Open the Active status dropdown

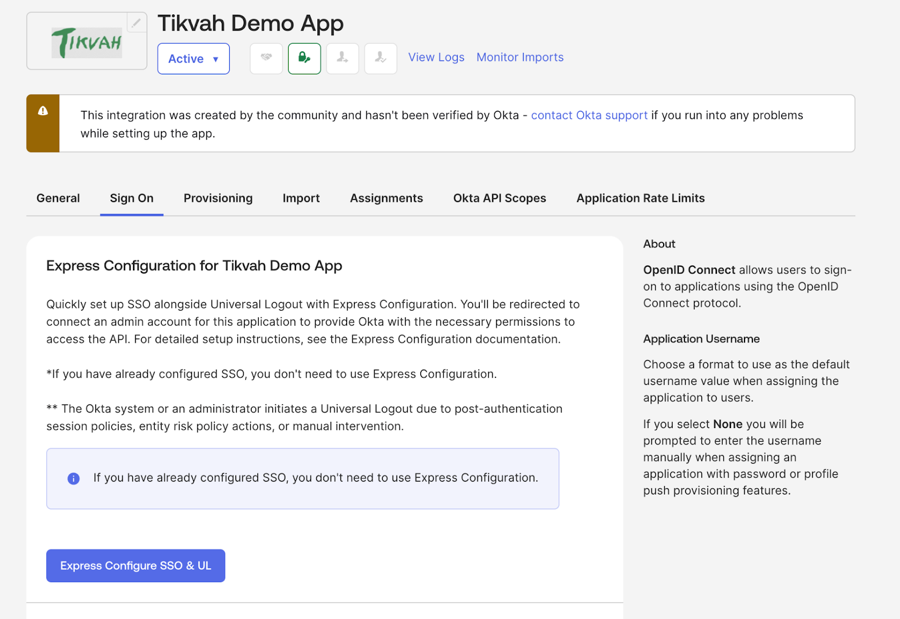point(193,58)
